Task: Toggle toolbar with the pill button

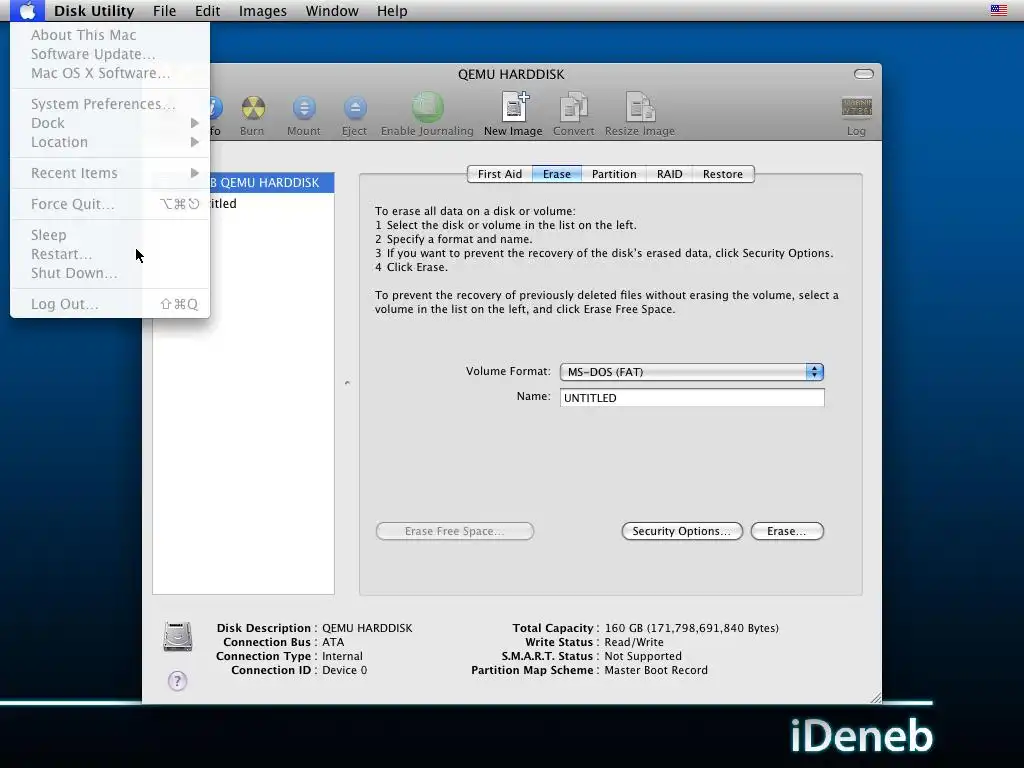Action: click(x=863, y=74)
